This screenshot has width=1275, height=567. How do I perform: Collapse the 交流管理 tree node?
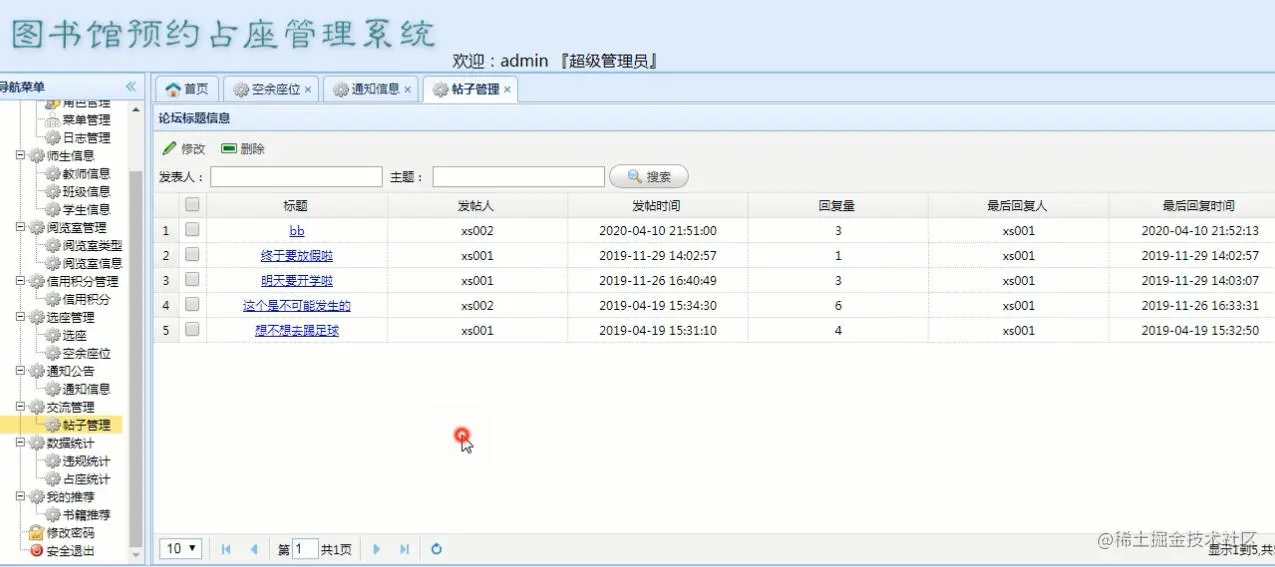(21, 407)
